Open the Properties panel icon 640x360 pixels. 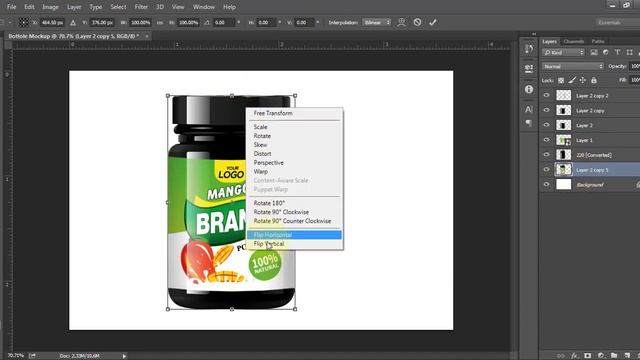(529, 69)
